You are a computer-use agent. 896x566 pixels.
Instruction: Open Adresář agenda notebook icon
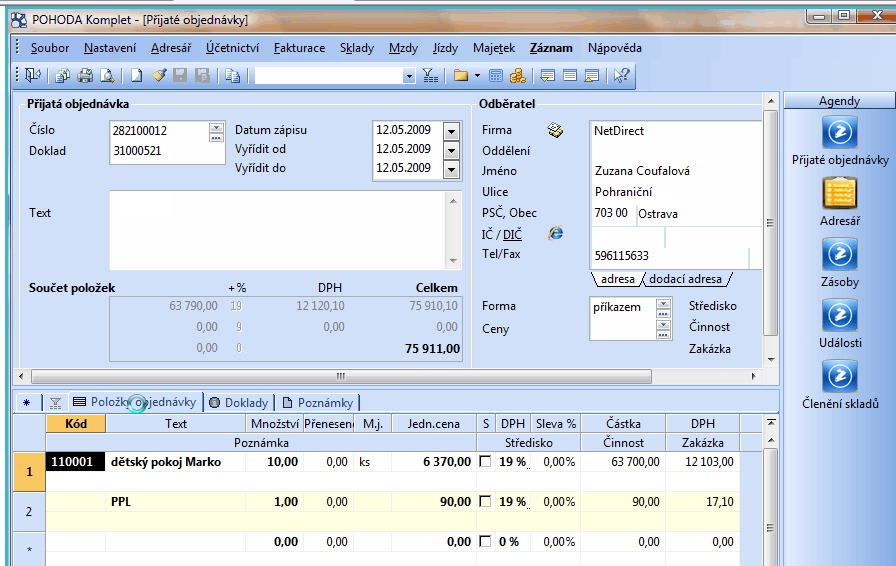[x=839, y=193]
